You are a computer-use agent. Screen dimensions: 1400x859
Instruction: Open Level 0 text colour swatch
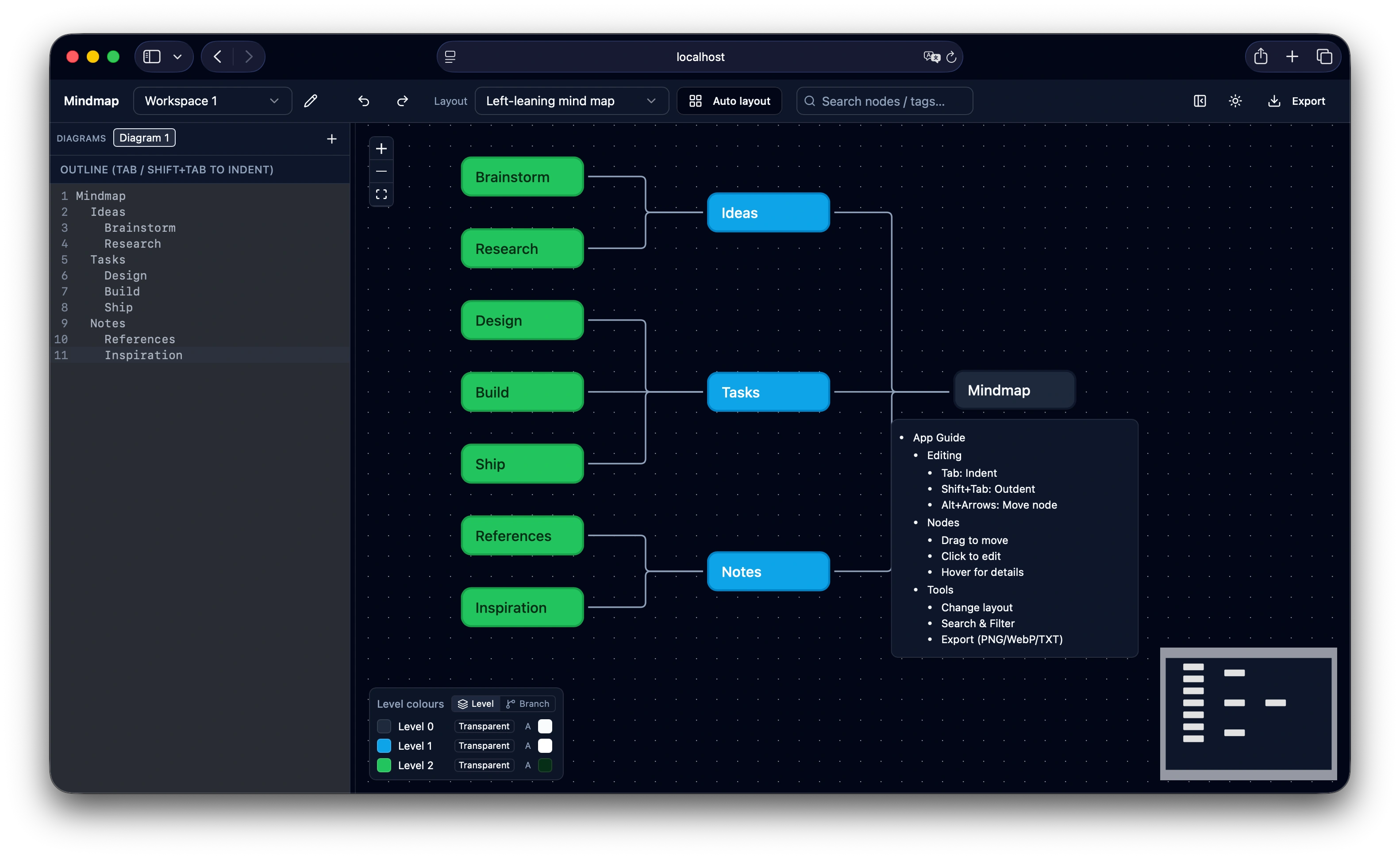[x=545, y=726]
